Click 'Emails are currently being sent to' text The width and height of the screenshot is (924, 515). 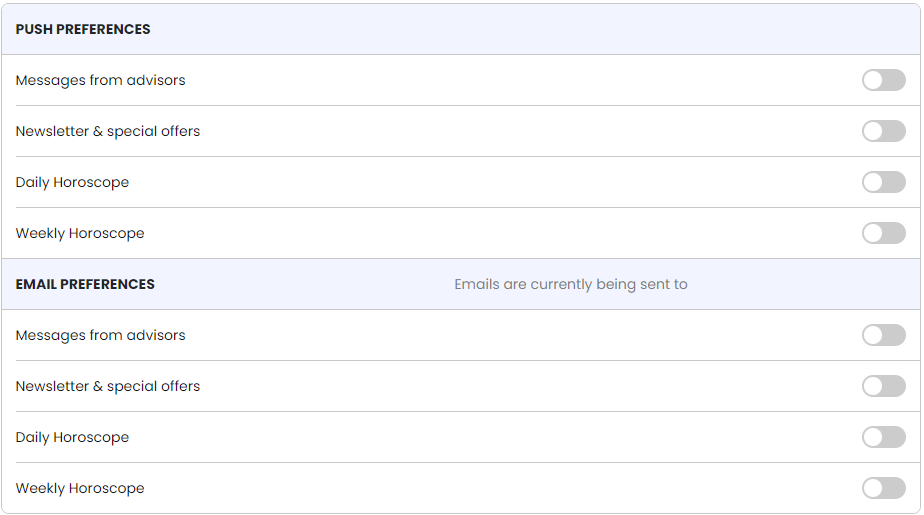570,284
